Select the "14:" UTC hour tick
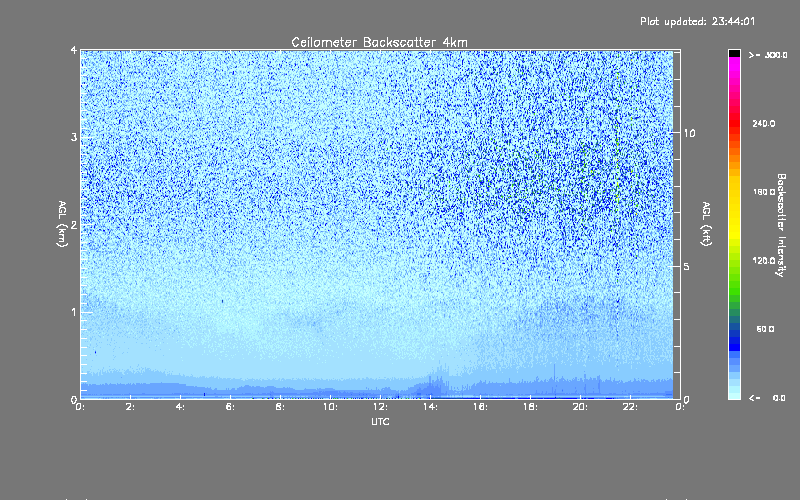Viewport: 800px width, 500px height. [431, 407]
